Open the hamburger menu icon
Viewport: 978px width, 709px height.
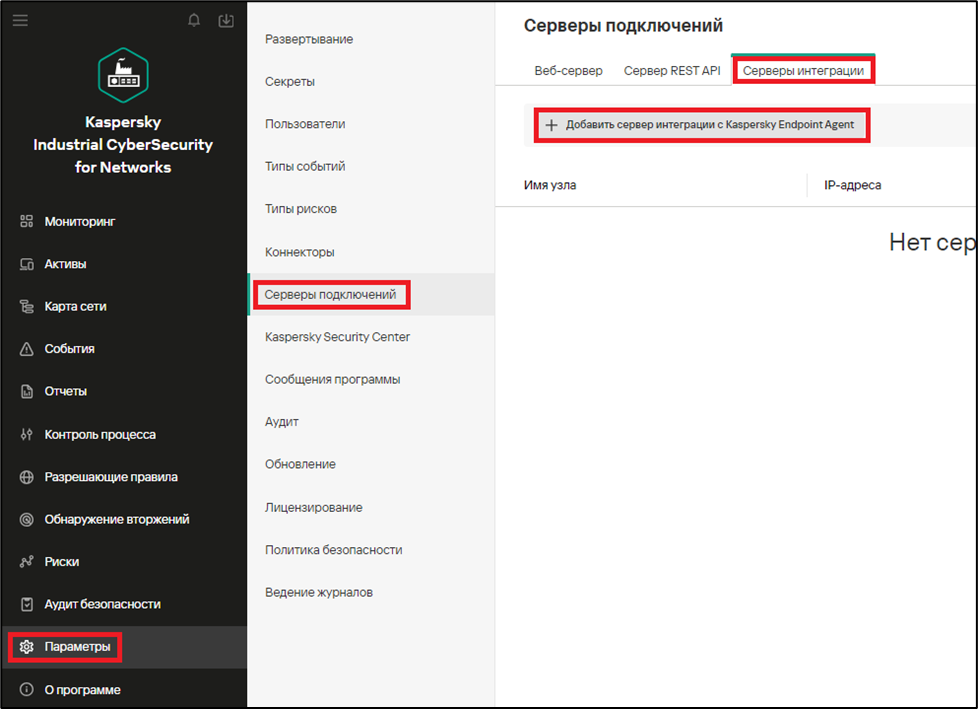(x=21, y=21)
